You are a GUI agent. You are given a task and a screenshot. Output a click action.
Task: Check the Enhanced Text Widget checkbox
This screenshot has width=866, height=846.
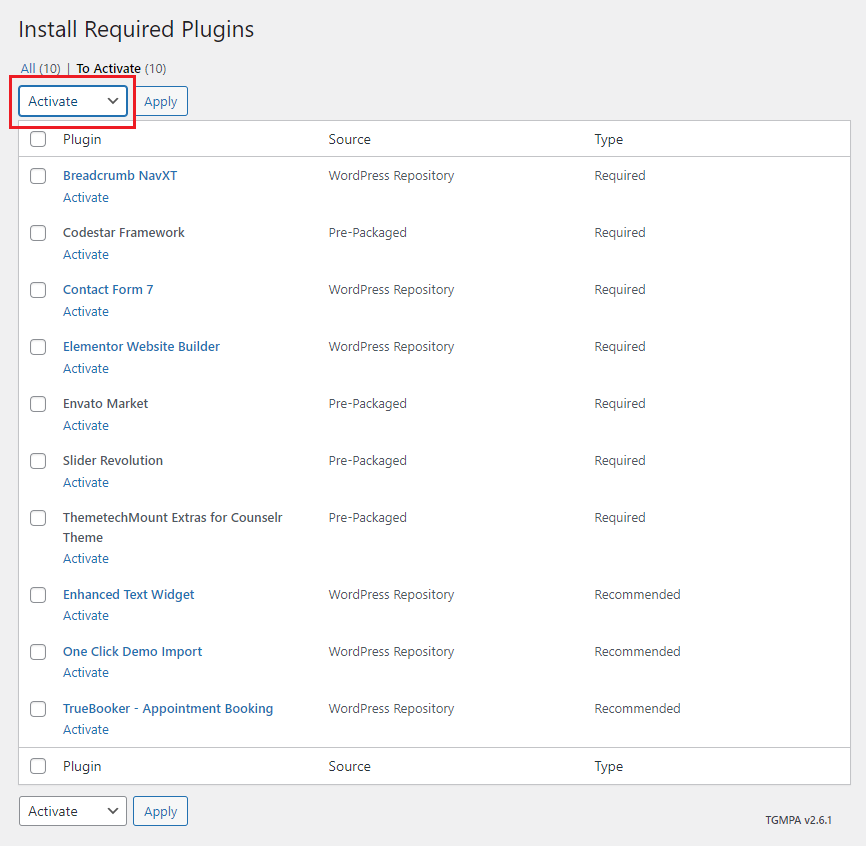38,595
